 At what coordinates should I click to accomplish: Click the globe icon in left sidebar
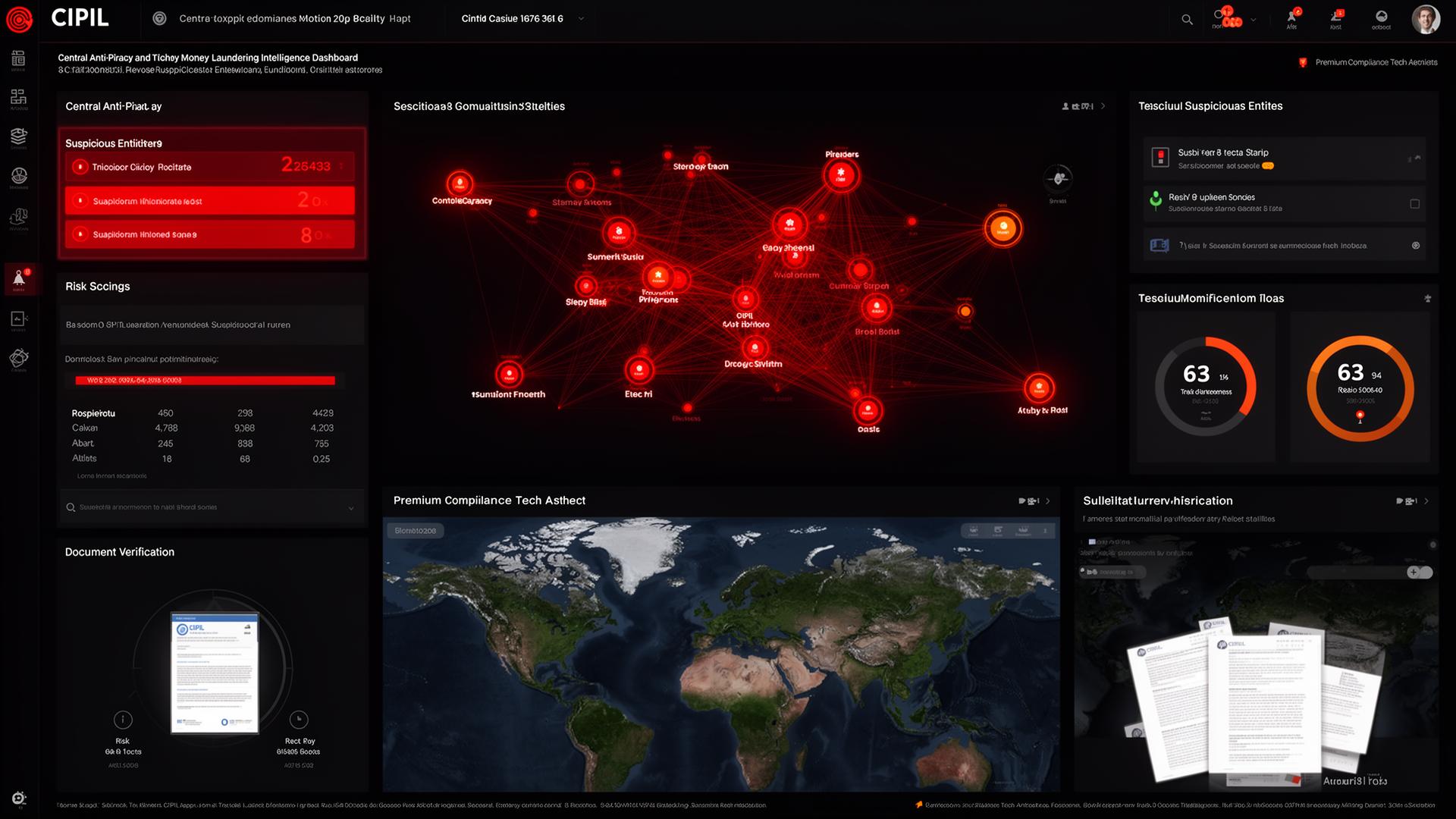(x=19, y=176)
